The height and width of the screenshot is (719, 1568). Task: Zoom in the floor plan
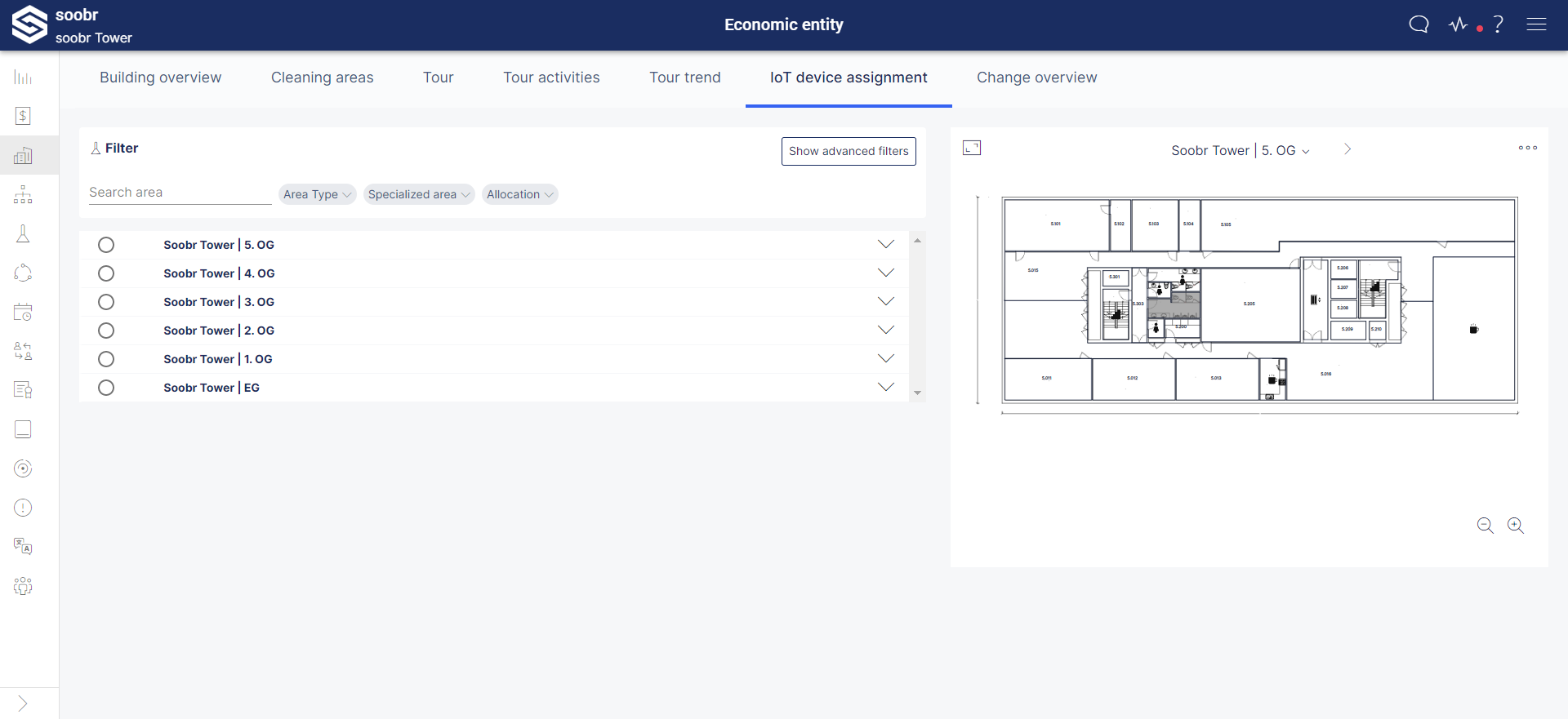[1516, 526]
